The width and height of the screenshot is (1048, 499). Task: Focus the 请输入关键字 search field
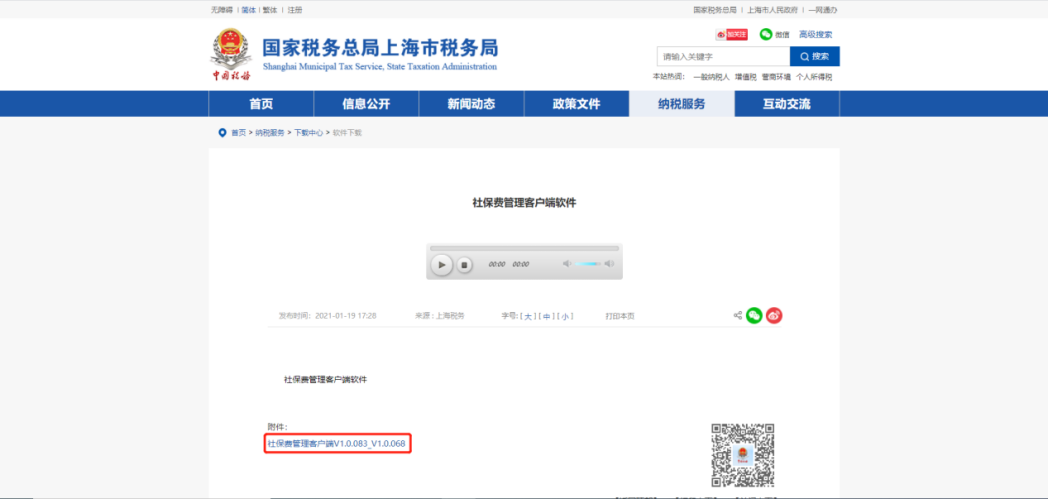pos(722,57)
